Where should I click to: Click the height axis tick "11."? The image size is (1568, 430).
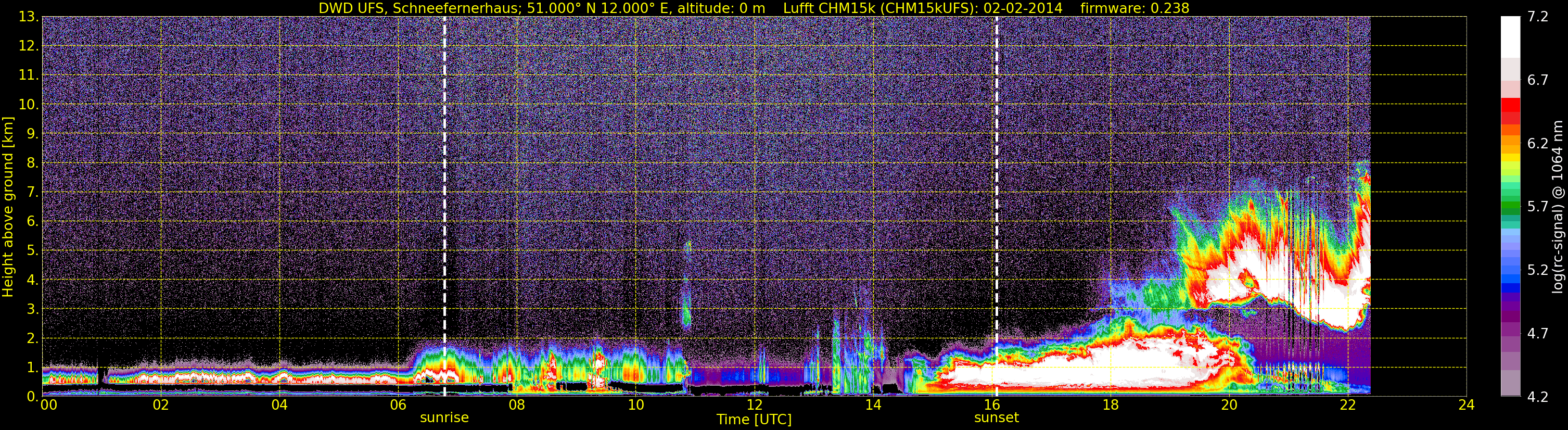28,75
